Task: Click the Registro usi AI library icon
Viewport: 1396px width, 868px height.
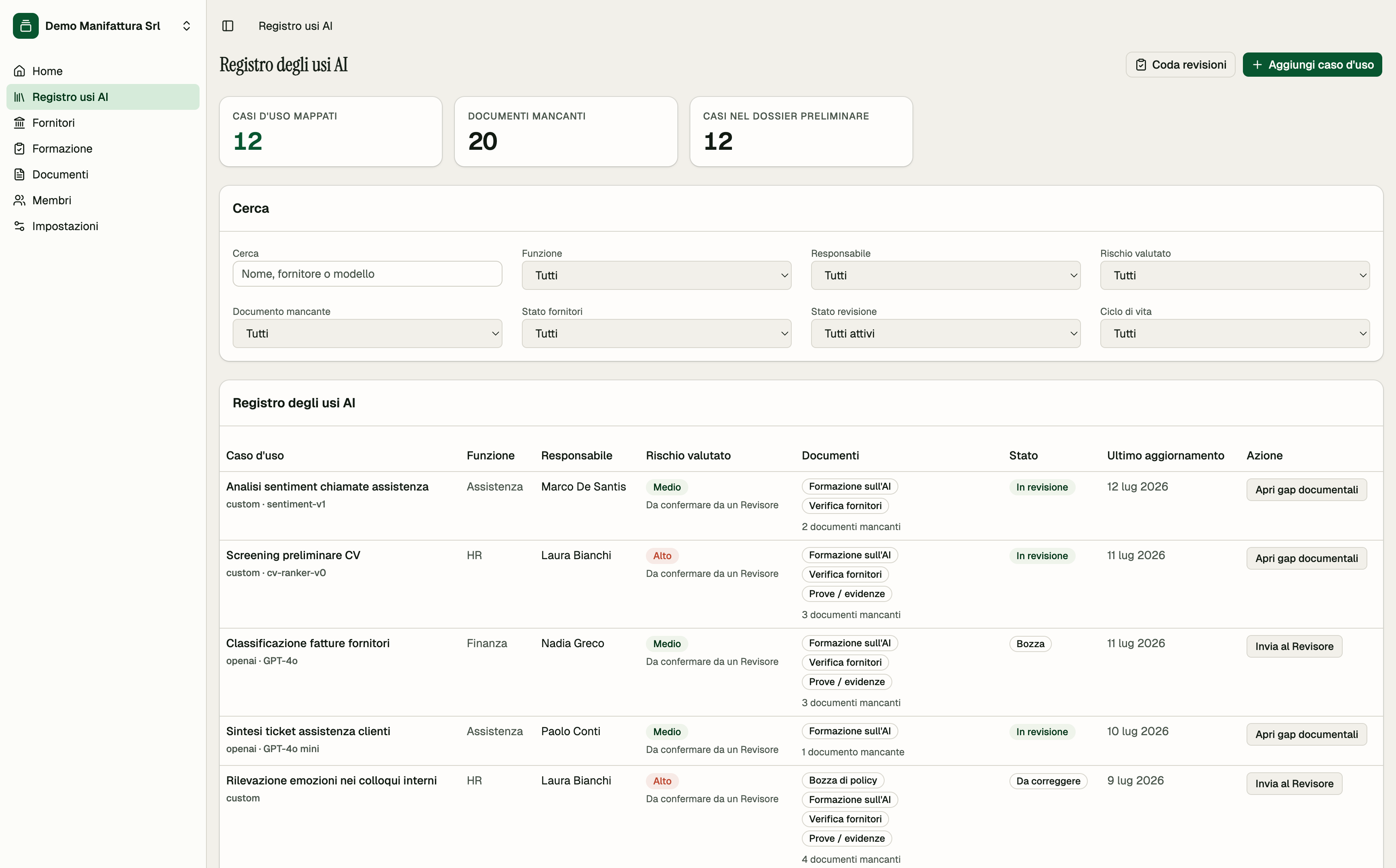Action: 19,97
